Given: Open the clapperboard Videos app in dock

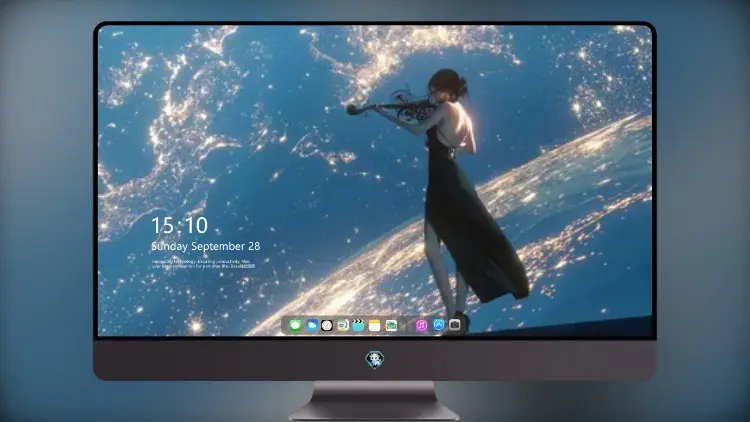Looking at the screenshot, I should point(358,325).
